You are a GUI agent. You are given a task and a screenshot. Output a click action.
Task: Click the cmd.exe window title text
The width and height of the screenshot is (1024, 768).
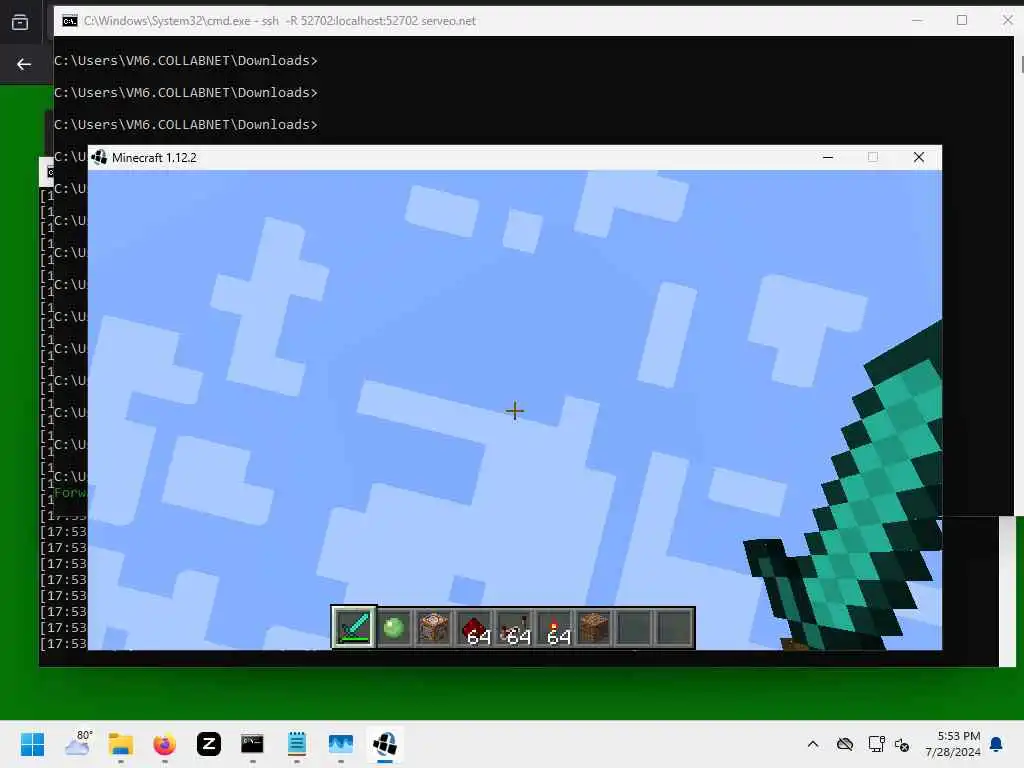(x=280, y=21)
